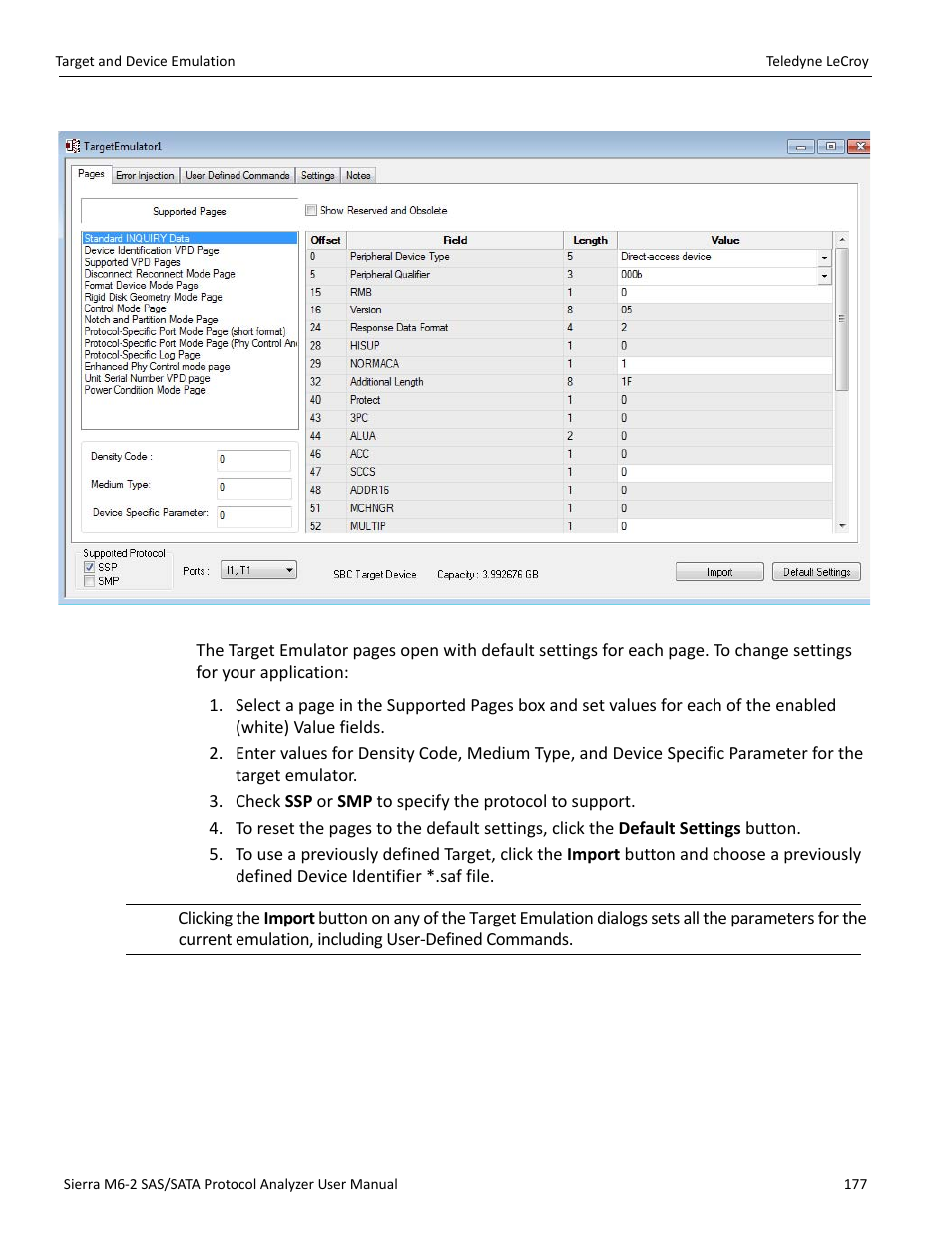Click scroll down arrow of field table
The image size is (952, 1233).
(842, 525)
